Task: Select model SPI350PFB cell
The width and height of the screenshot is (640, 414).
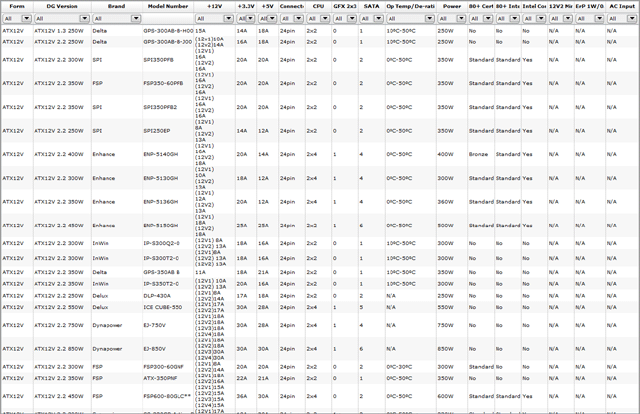Action: click(x=158, y=60)
